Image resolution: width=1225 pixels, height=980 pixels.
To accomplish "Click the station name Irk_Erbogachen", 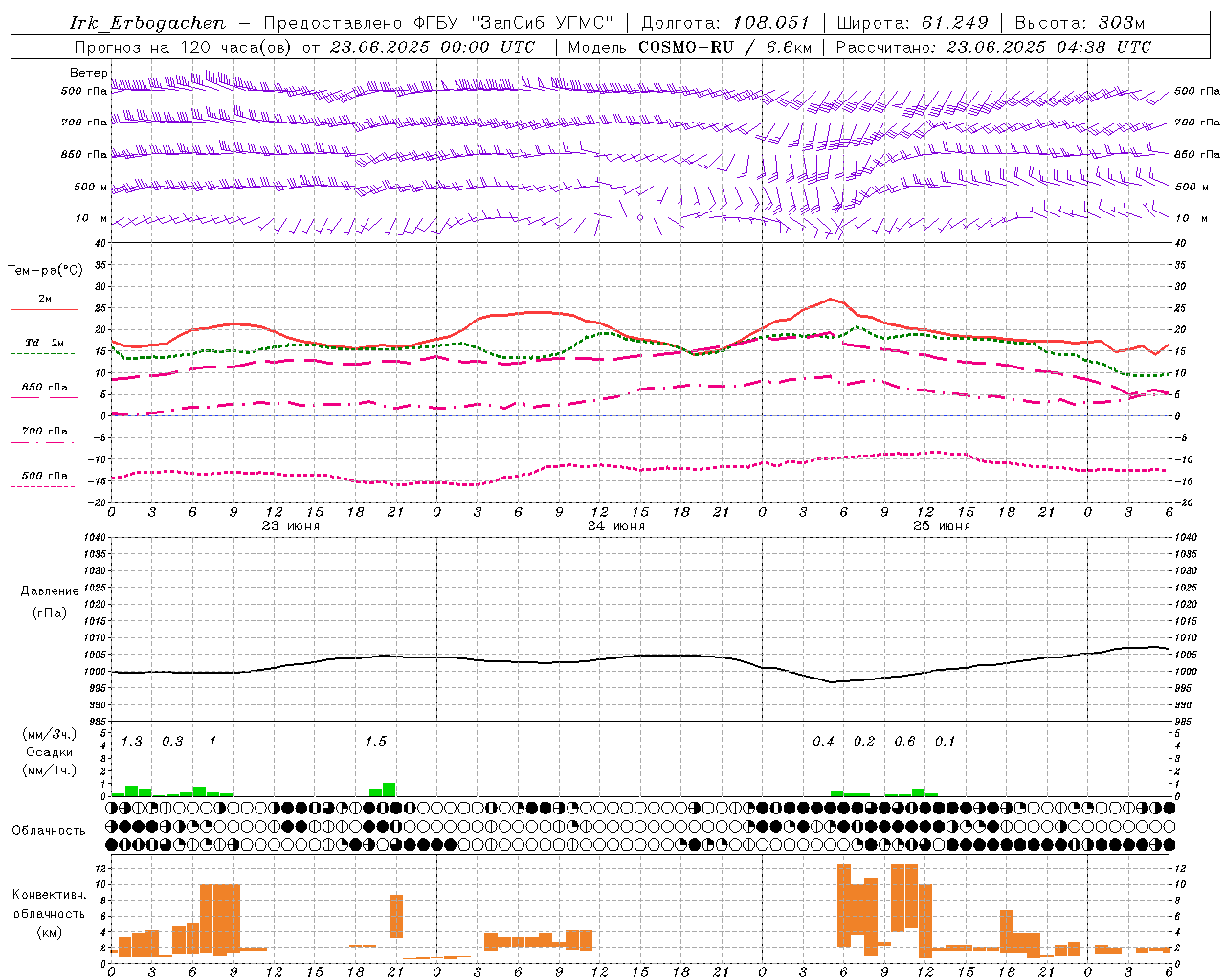I will pos(147,23).
